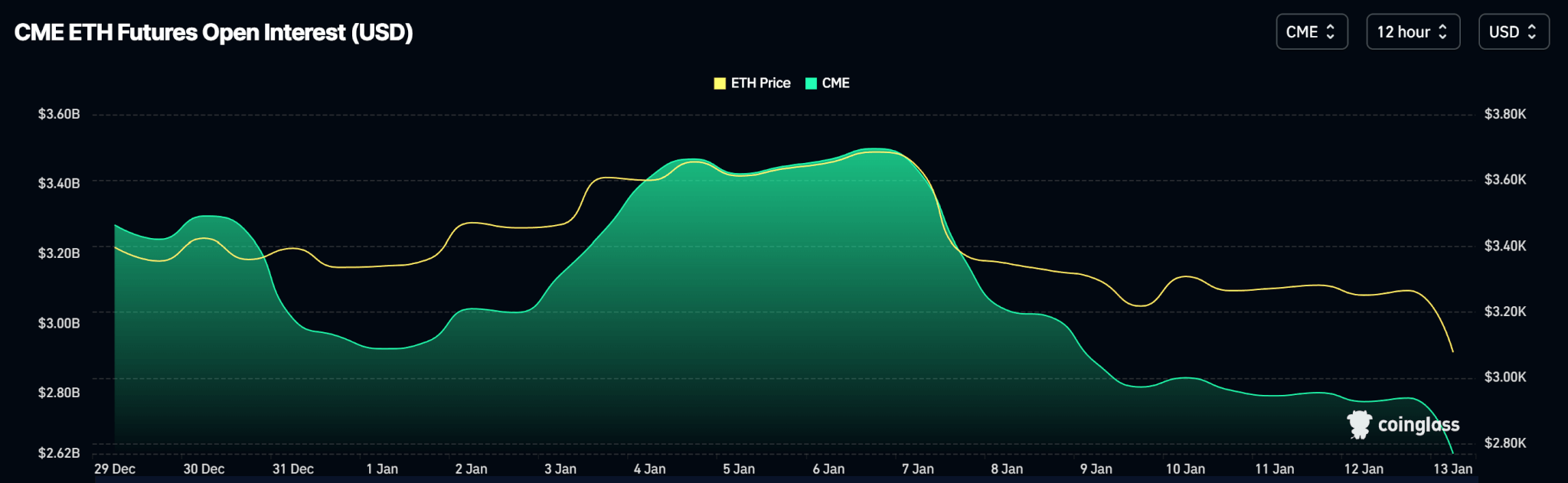The height and width of the screenshot is (483, 1568).
Task: Select the 4 Jan date on x-axis
Action: point(649,469)
